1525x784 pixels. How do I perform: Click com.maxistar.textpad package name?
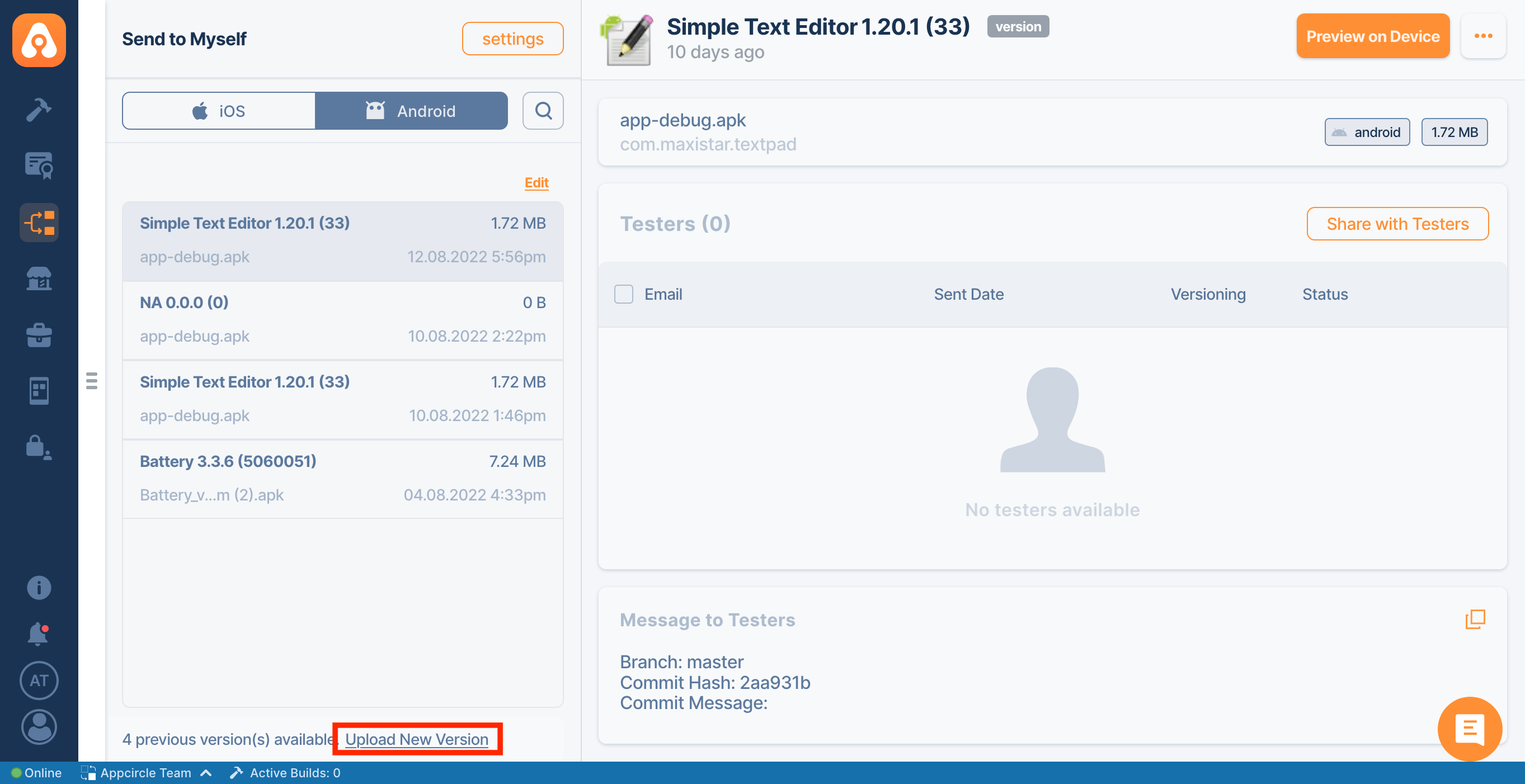tap(708, 144)
